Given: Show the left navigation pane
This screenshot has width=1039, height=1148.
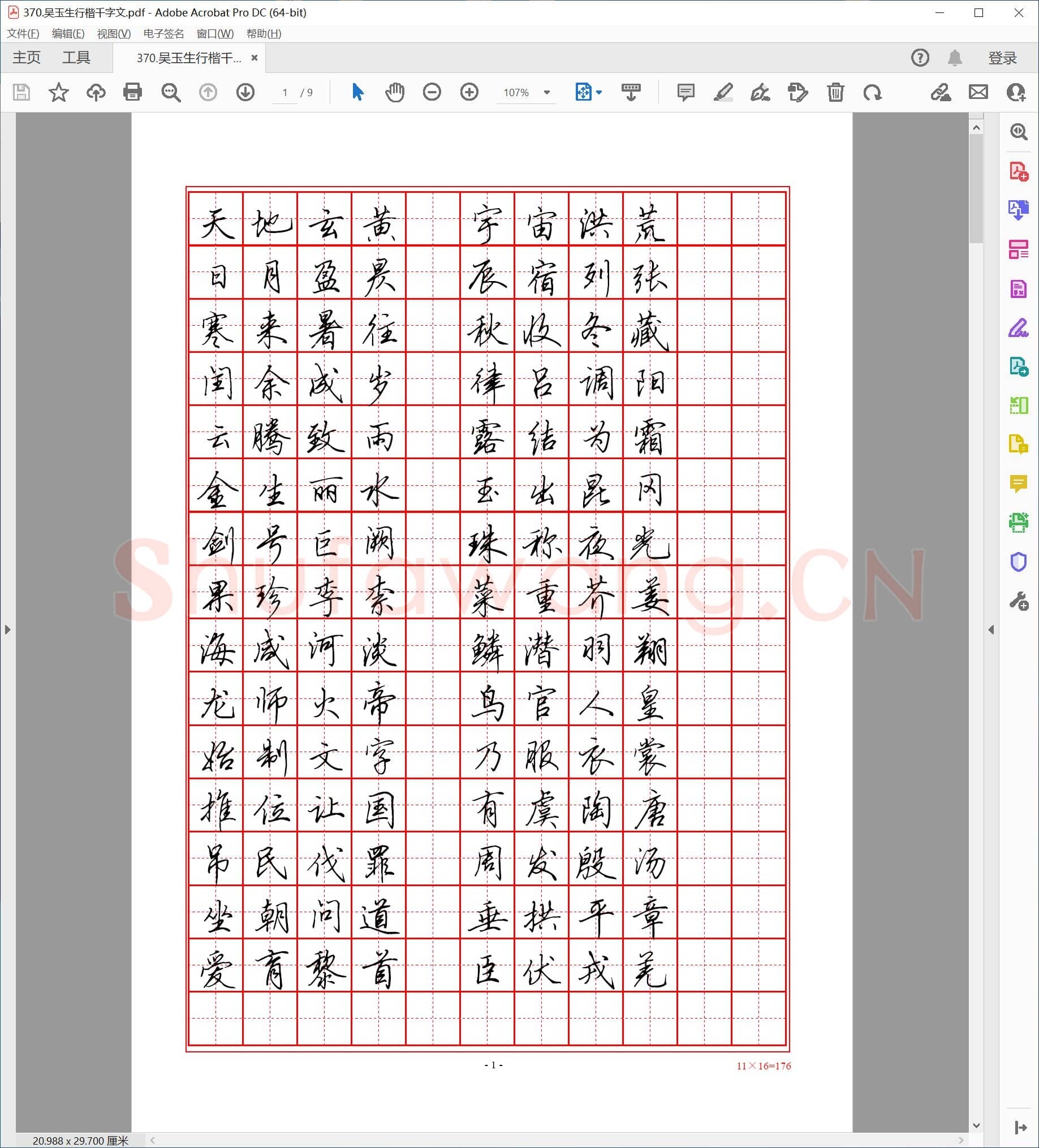Looking at the screenshot, I should click(x=7, y=630).
